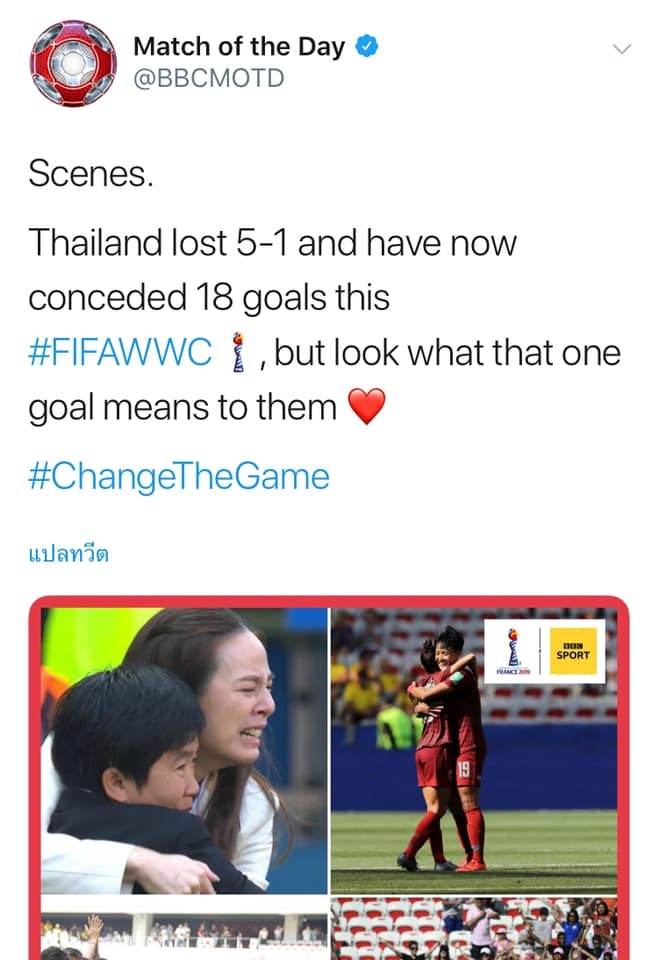Click the number 19 on player's shorts

point(463,770)
